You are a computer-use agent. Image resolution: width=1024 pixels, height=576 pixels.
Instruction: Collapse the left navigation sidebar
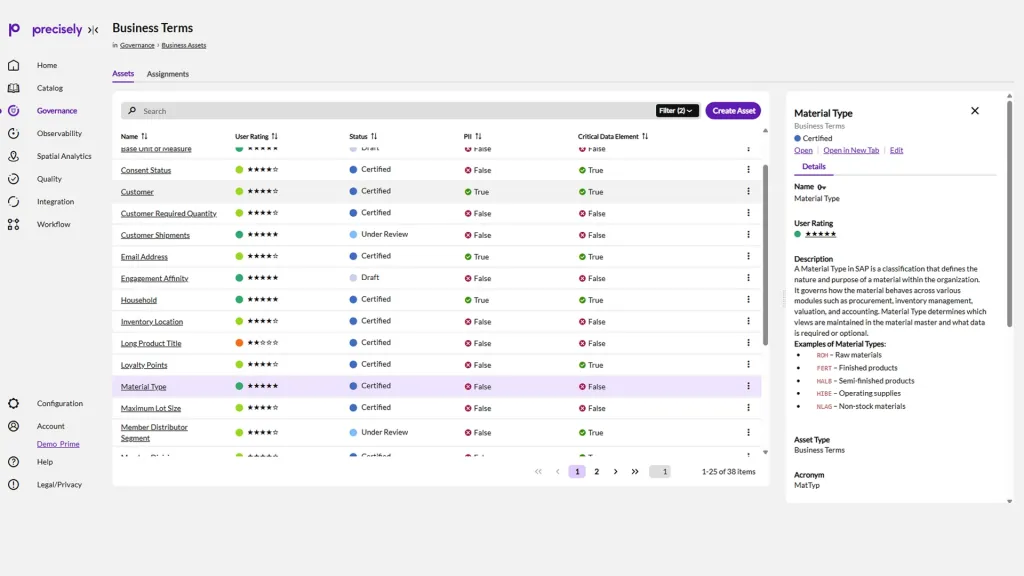click(93, 29)
